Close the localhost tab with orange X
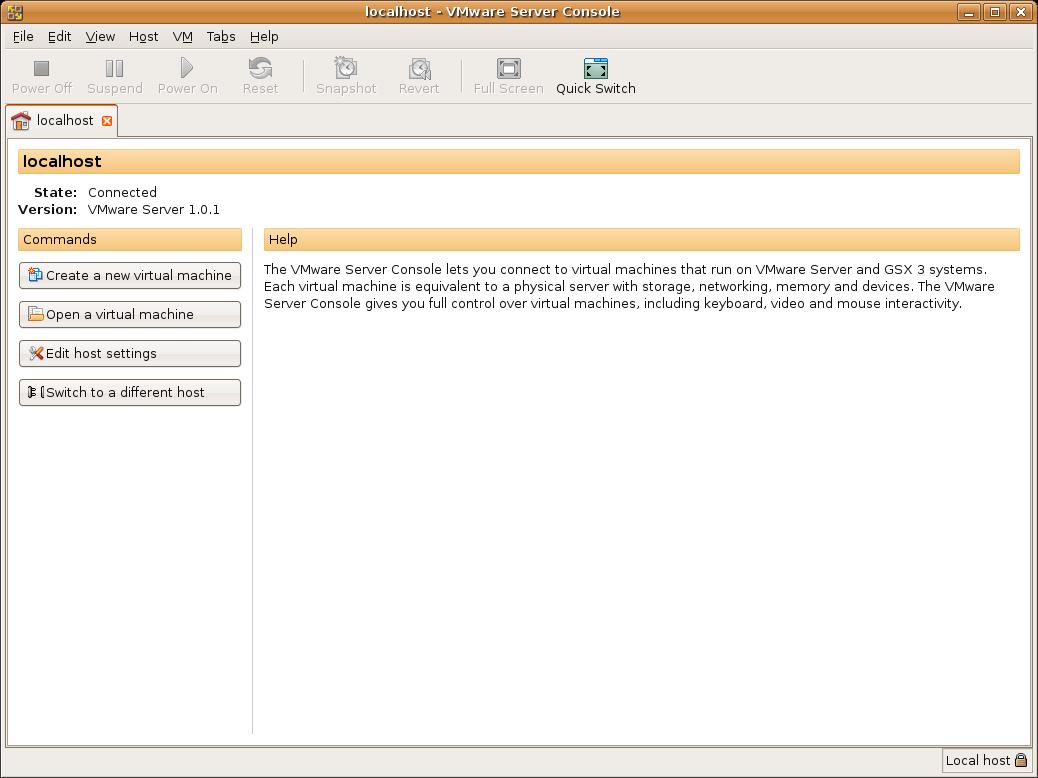1038x778 pixels. coord(107,121)
